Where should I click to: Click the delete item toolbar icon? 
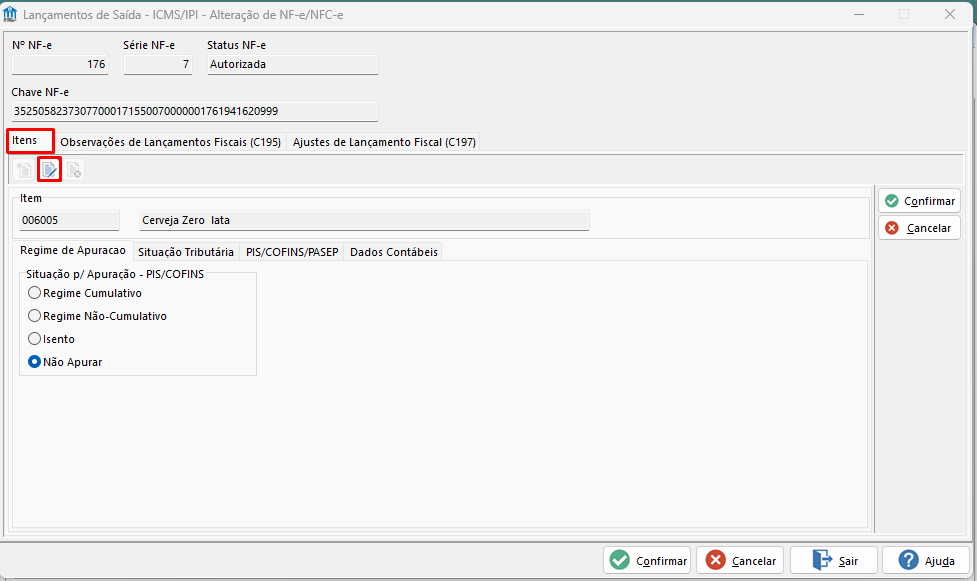74,170
